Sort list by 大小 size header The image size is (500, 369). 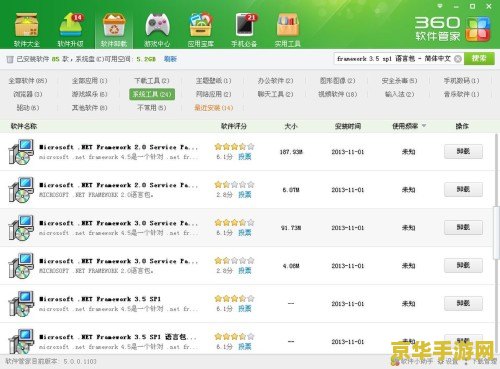(x=291, y=126)
